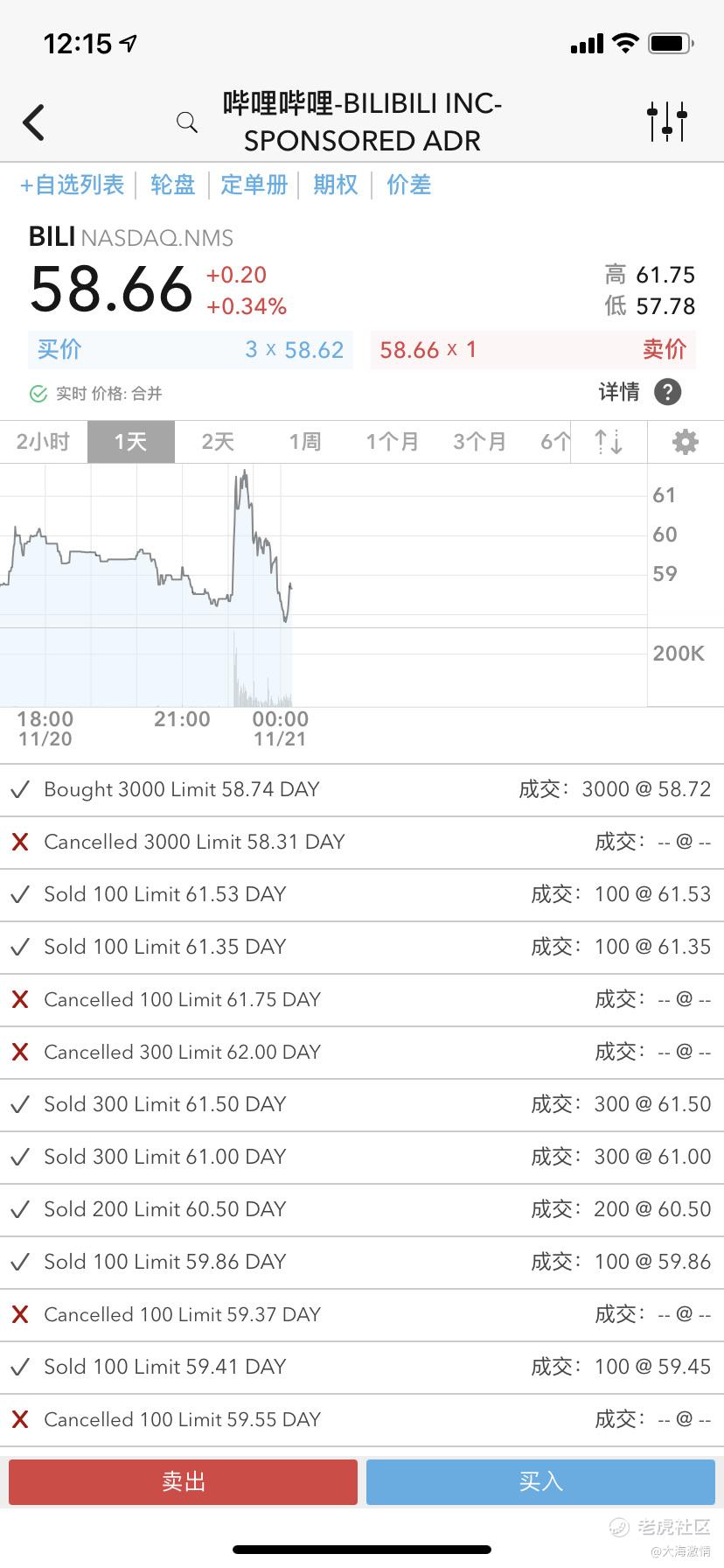The height and width of the screenshot is (1568, 724).
Task: Tap X icon on Cancelled 3000 order
Action: point(20,843)
